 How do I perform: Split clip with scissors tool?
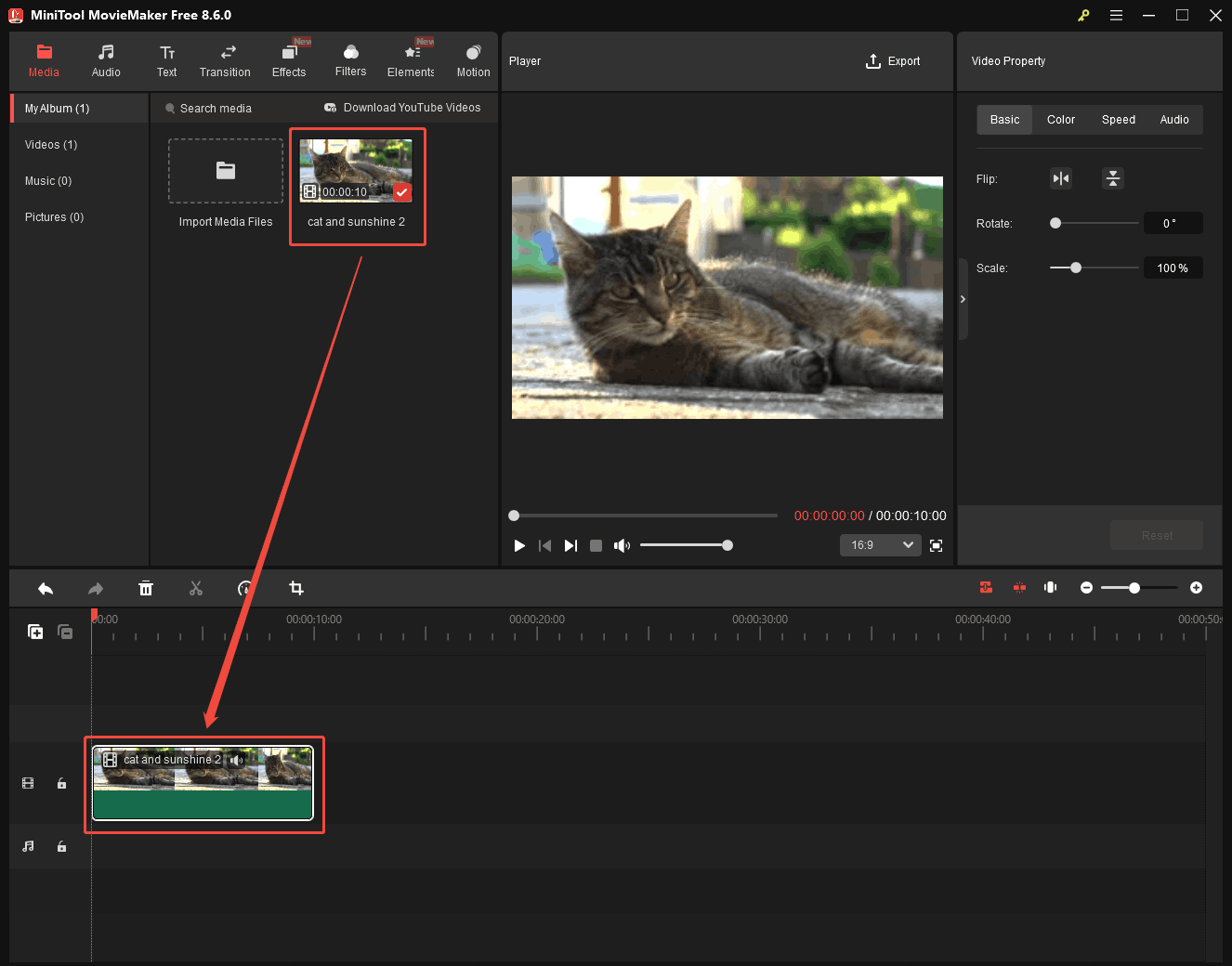(x=196, y=588)
